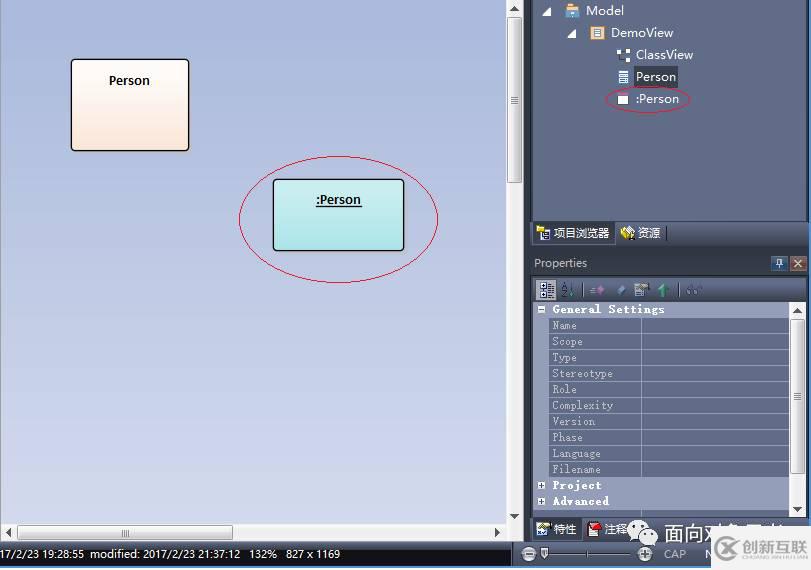Click the green up arrow in Properties toolbar
This screenshot has height=570, width=811.
coord(664,290)
